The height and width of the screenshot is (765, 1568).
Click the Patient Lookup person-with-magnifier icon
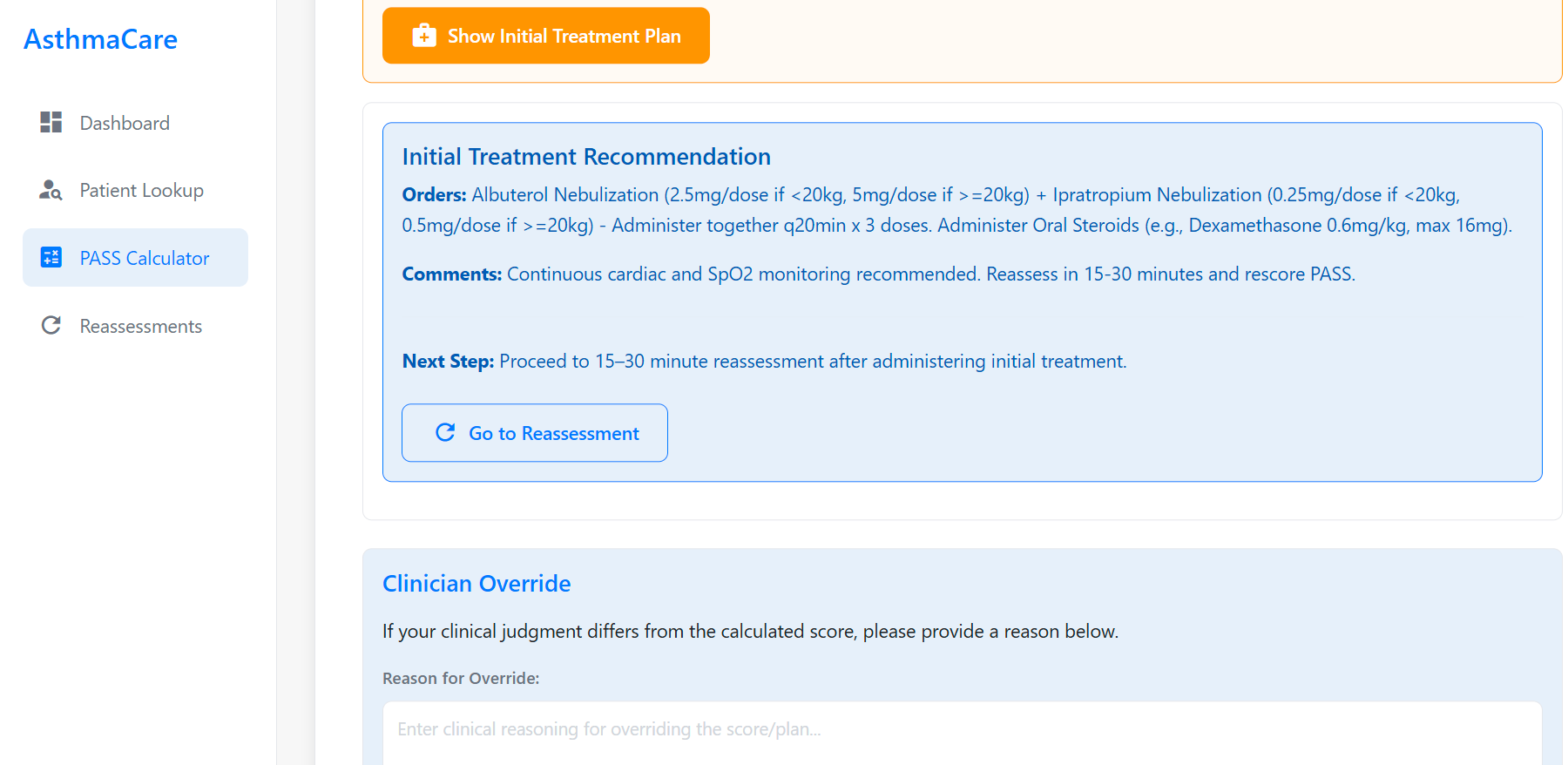click(51, 190)
